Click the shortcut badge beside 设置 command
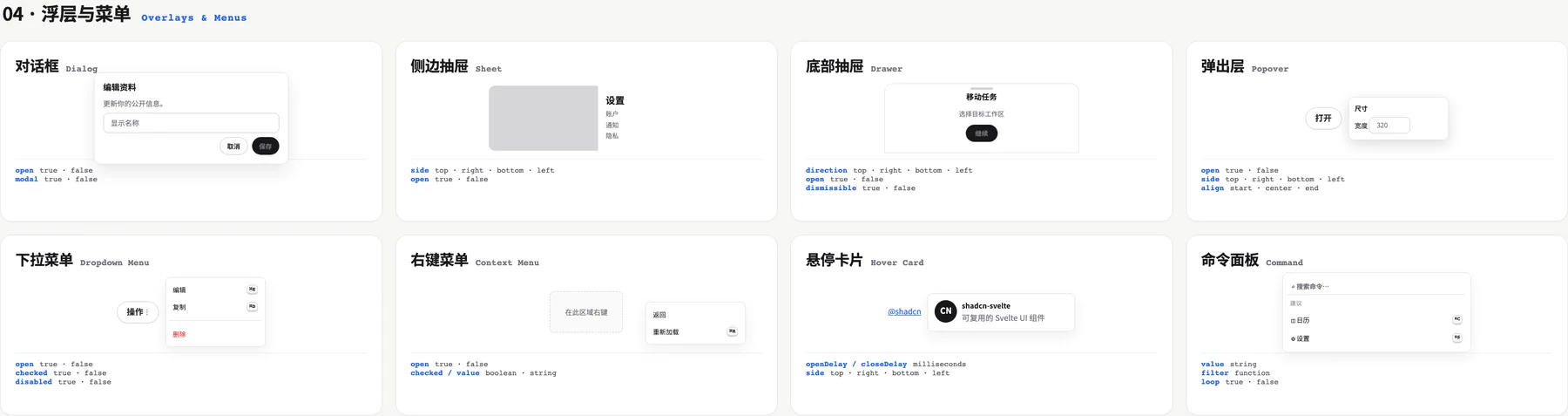Screen dimensions: 1568x416 coord(1456,338)
